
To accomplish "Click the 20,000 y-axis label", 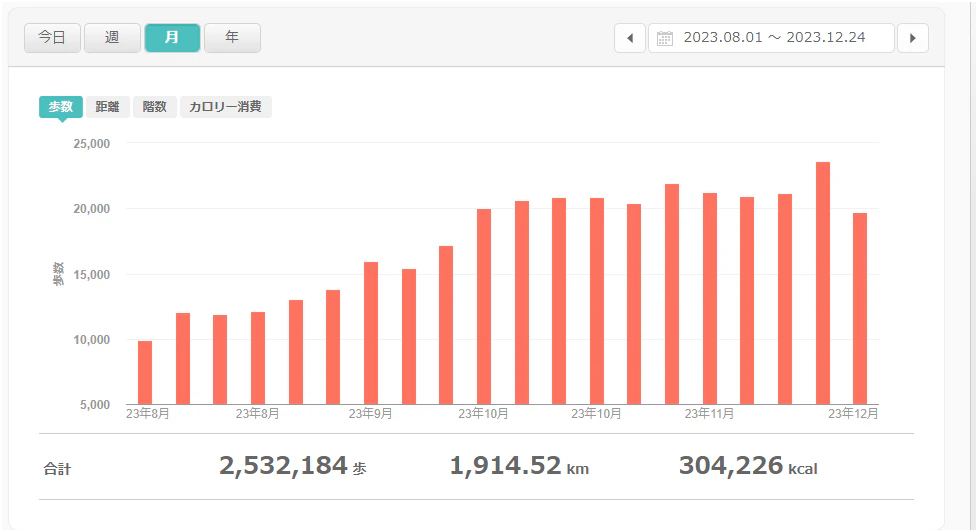I will (92, 209).
